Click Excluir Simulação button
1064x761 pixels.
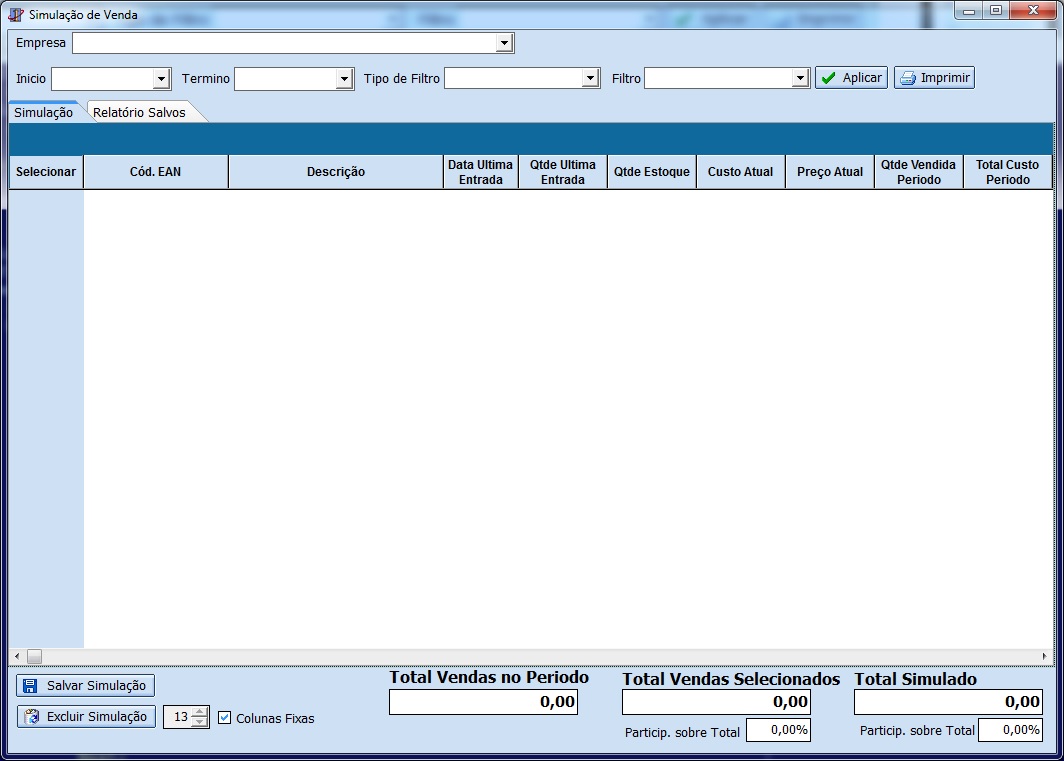pos(86,717)
